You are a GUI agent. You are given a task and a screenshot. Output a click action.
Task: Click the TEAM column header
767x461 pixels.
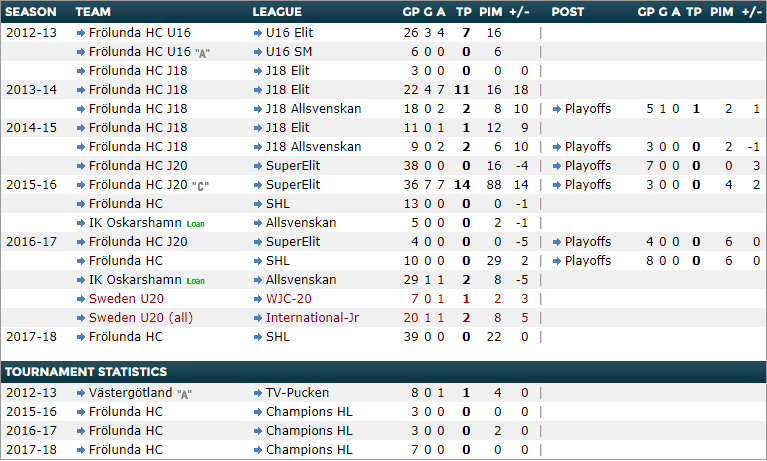93,12
